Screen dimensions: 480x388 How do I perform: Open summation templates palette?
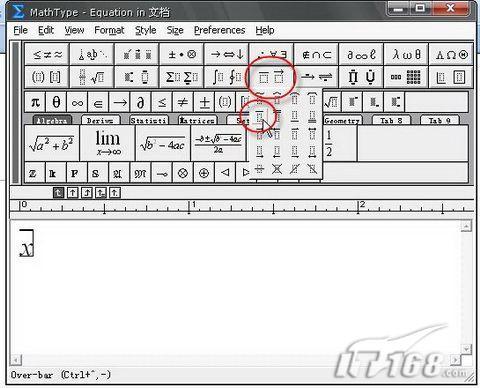click(x=182, y=77)
